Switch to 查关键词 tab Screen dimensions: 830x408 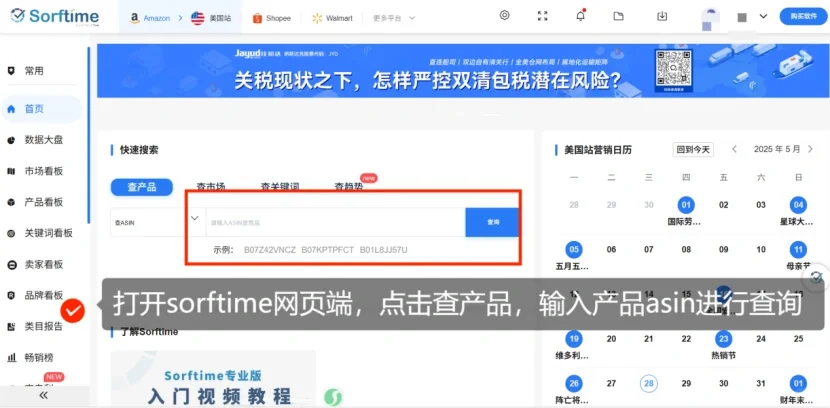coord(280,186)
